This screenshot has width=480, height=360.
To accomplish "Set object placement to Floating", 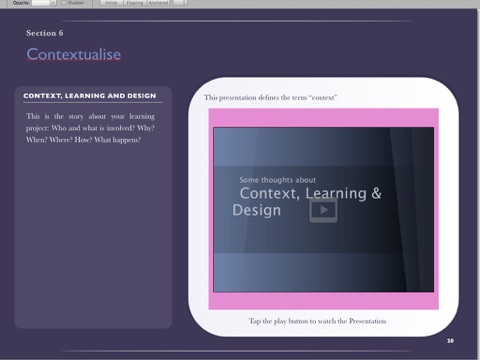I will coord(135,3).
